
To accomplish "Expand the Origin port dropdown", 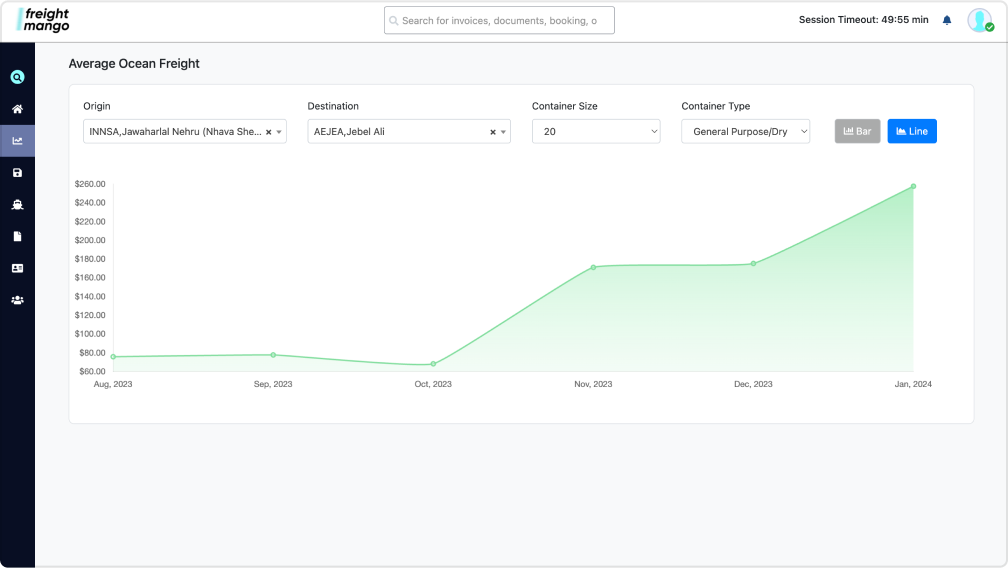I will pos(279,132).
